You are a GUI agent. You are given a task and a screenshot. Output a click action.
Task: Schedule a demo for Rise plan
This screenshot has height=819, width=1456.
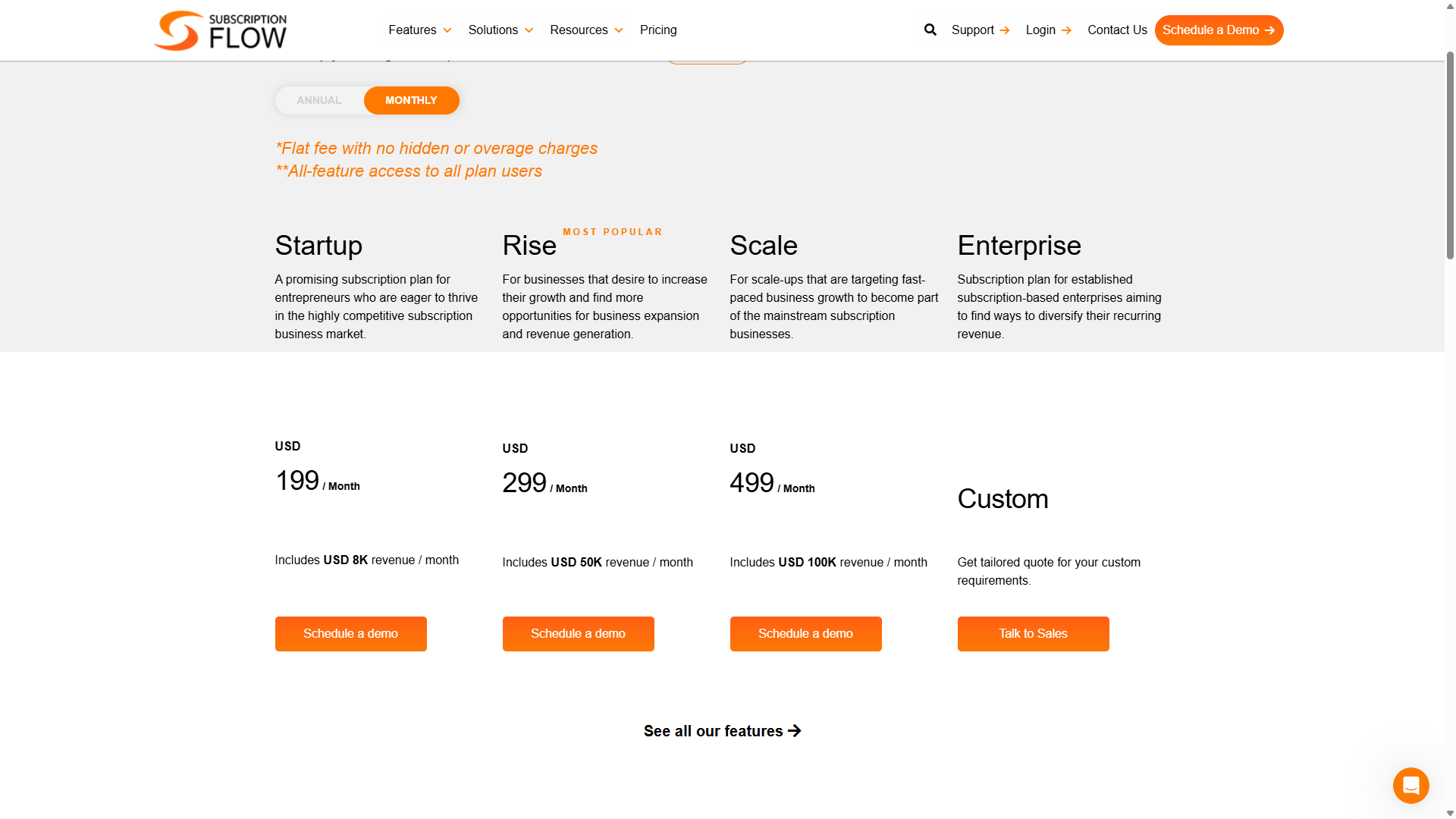(x=578, y=634)
